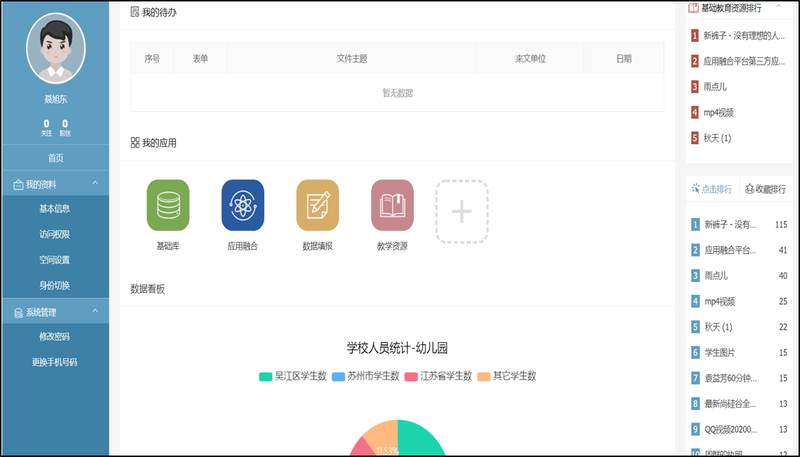Click the 序号 column header
800x457 pixels.
(152, 59)
